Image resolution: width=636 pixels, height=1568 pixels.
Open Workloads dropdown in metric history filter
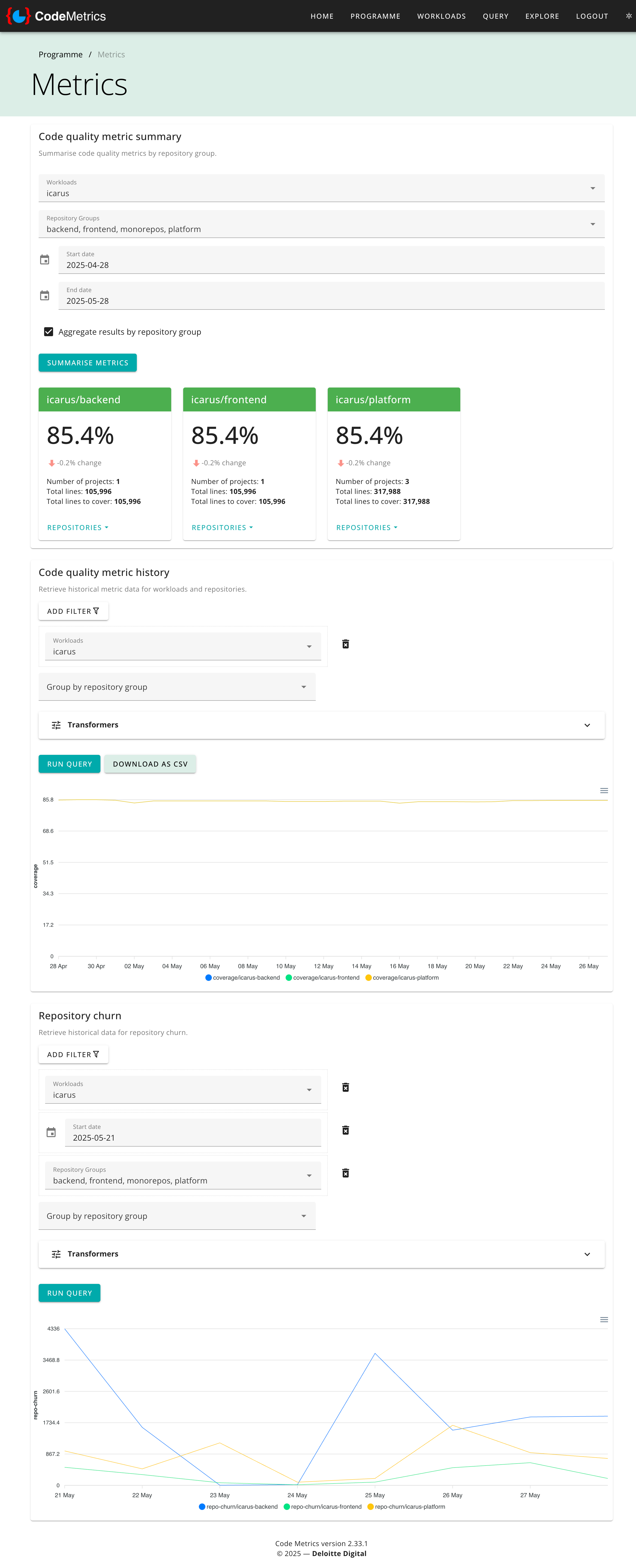[183, 646]
